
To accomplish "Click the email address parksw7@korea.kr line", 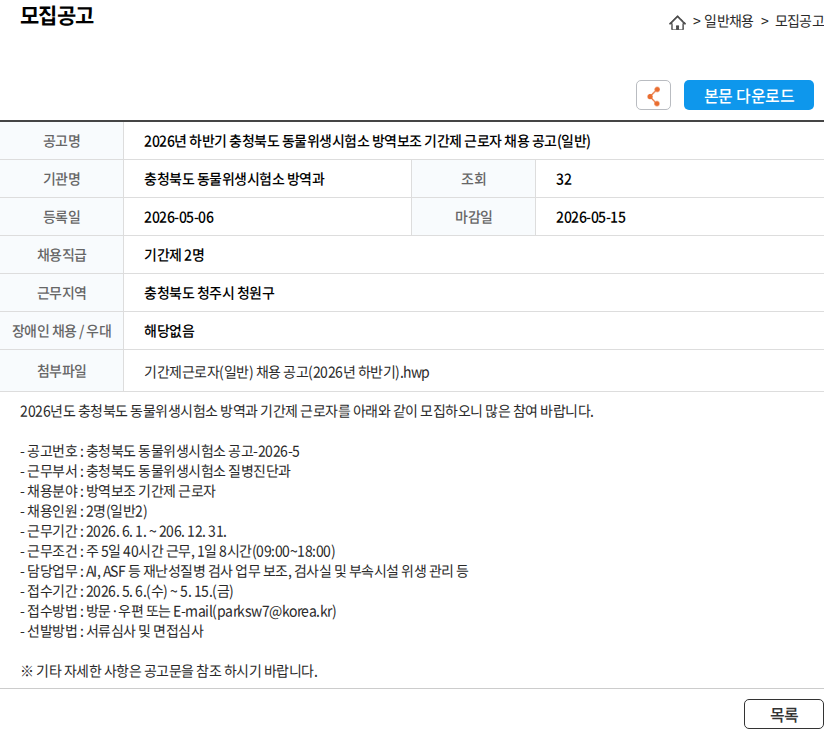I will tap(178, 611).
